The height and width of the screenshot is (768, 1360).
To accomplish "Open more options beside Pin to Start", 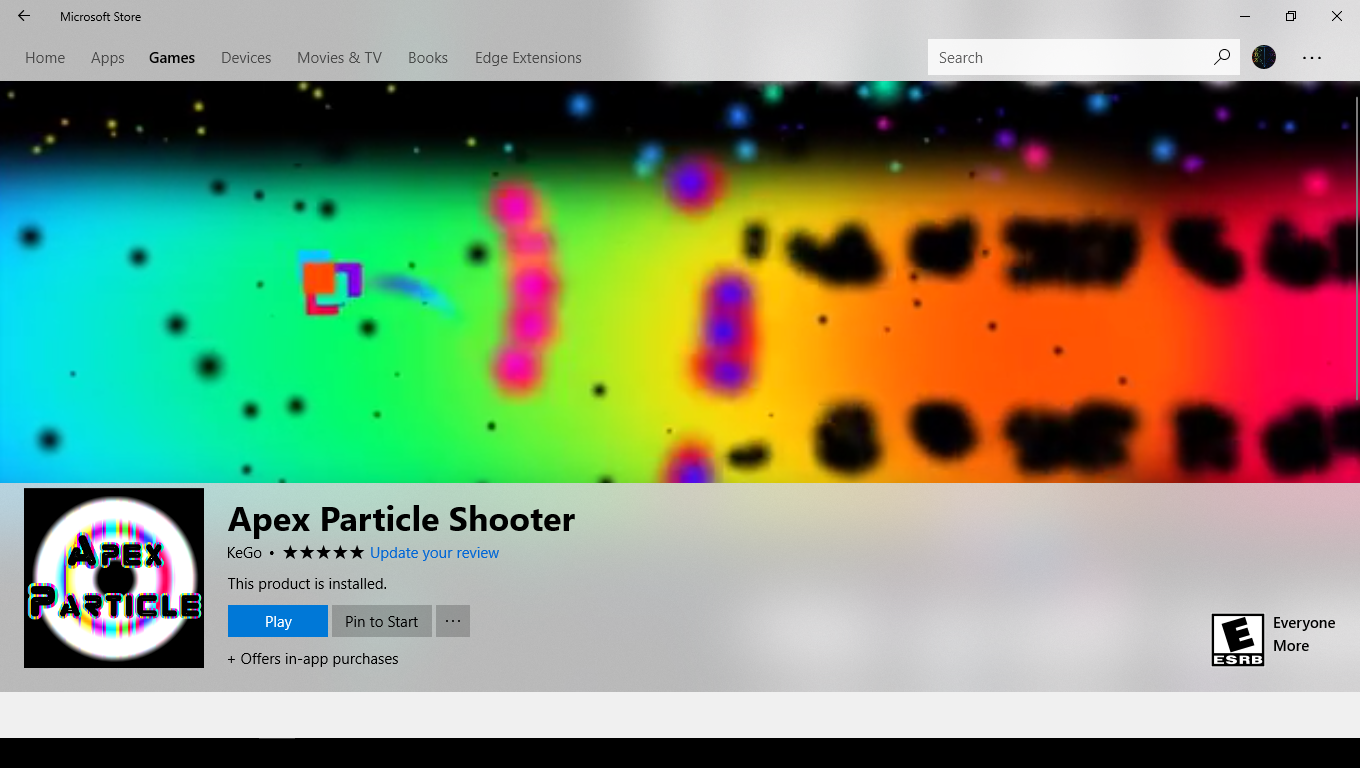I will click(x=453, y=621).
